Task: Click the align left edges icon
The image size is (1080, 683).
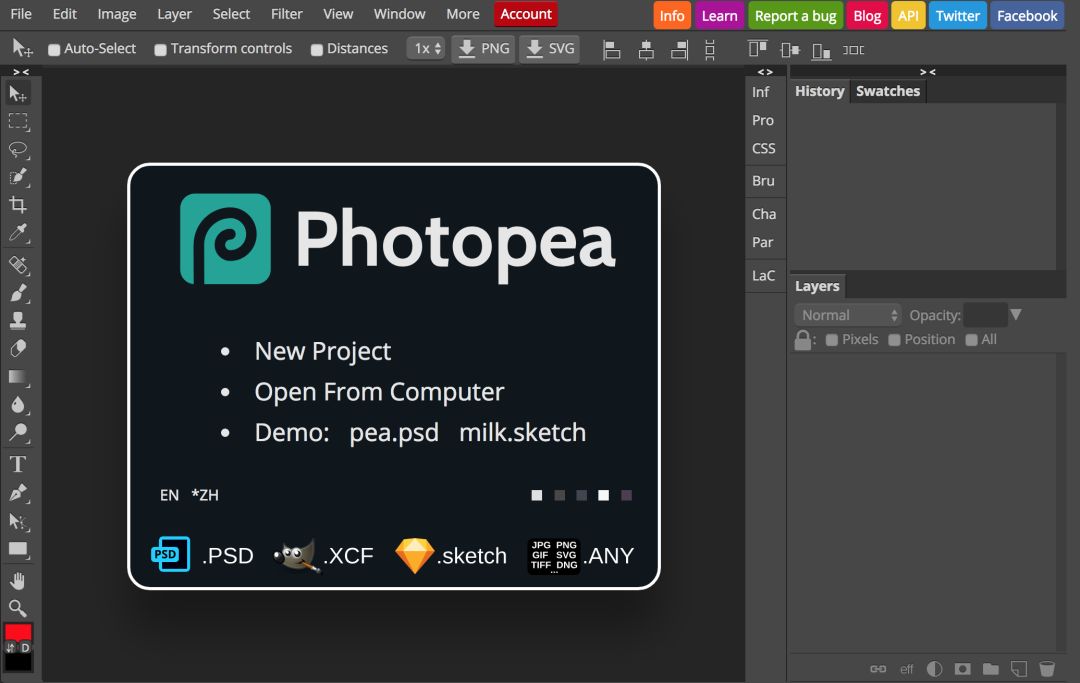Action: pos(612,50)
